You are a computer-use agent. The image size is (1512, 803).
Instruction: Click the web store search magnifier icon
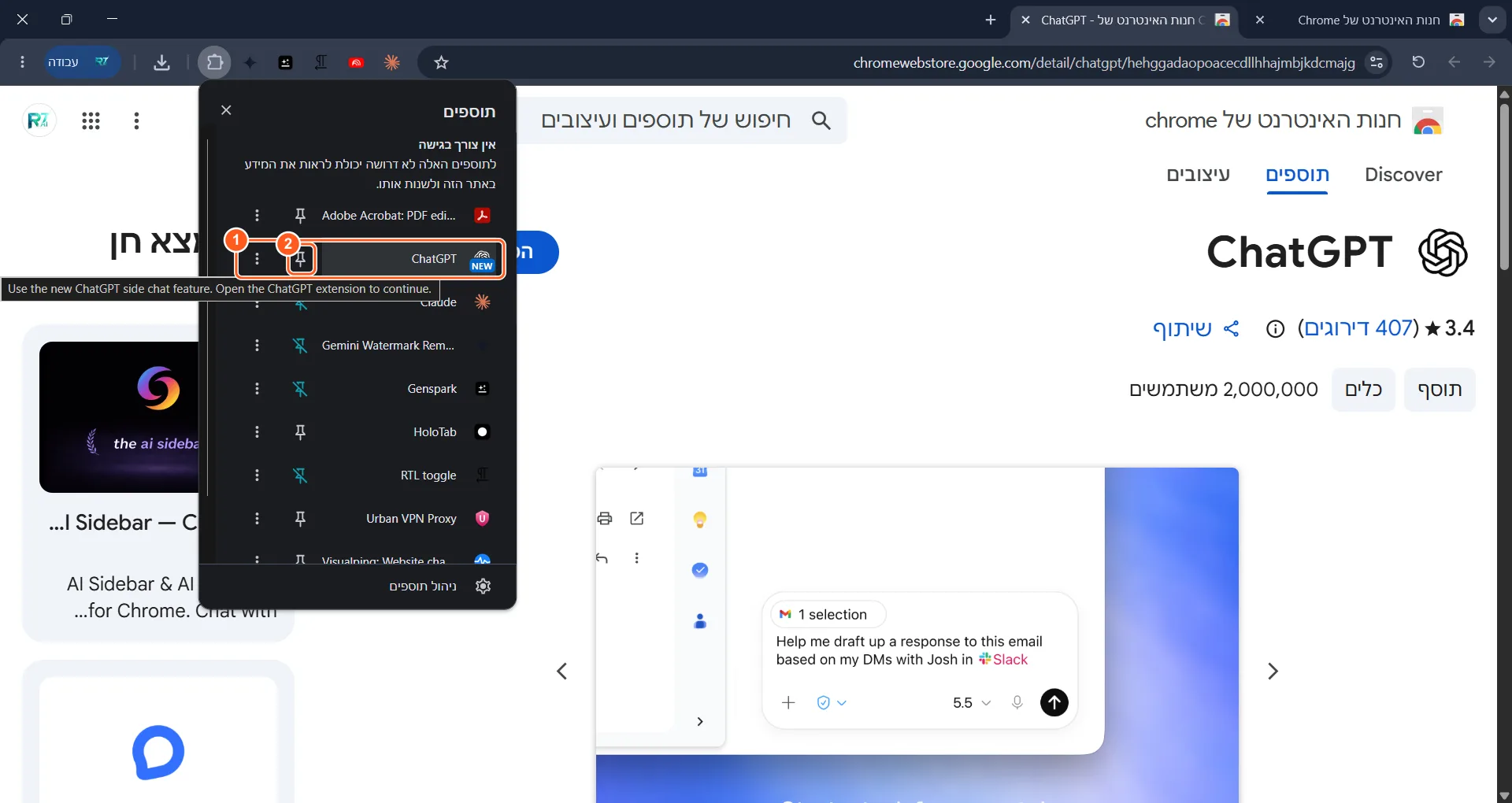click(x=821, y=120)
